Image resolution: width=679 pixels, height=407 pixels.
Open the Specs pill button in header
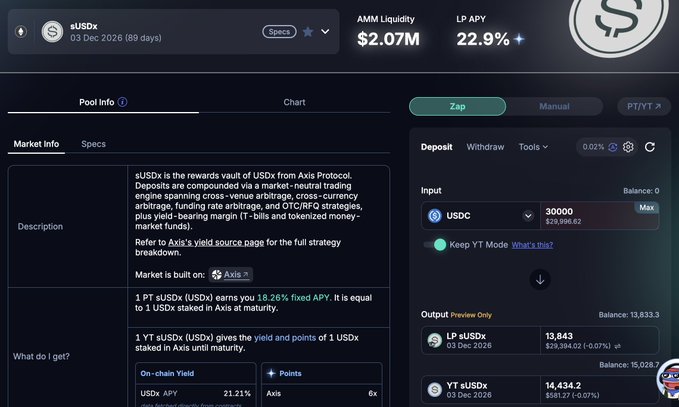[x=279, y=32]
